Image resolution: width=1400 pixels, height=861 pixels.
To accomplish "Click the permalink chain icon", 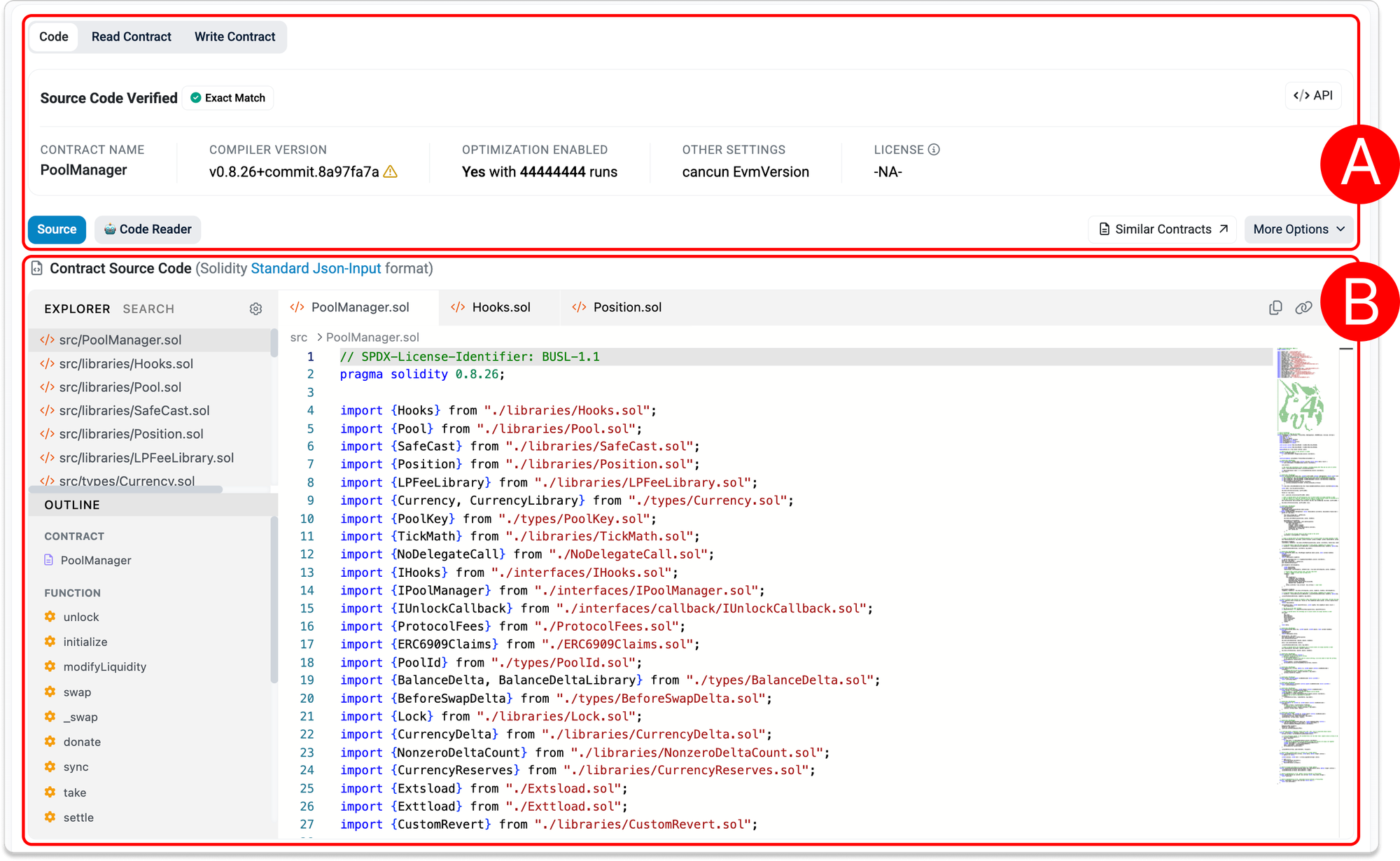I will click(1303, 308).
